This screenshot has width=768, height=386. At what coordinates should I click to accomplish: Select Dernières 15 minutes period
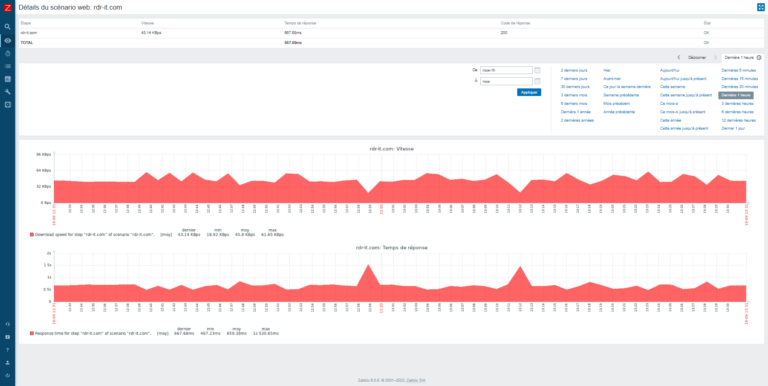point(740,78)
